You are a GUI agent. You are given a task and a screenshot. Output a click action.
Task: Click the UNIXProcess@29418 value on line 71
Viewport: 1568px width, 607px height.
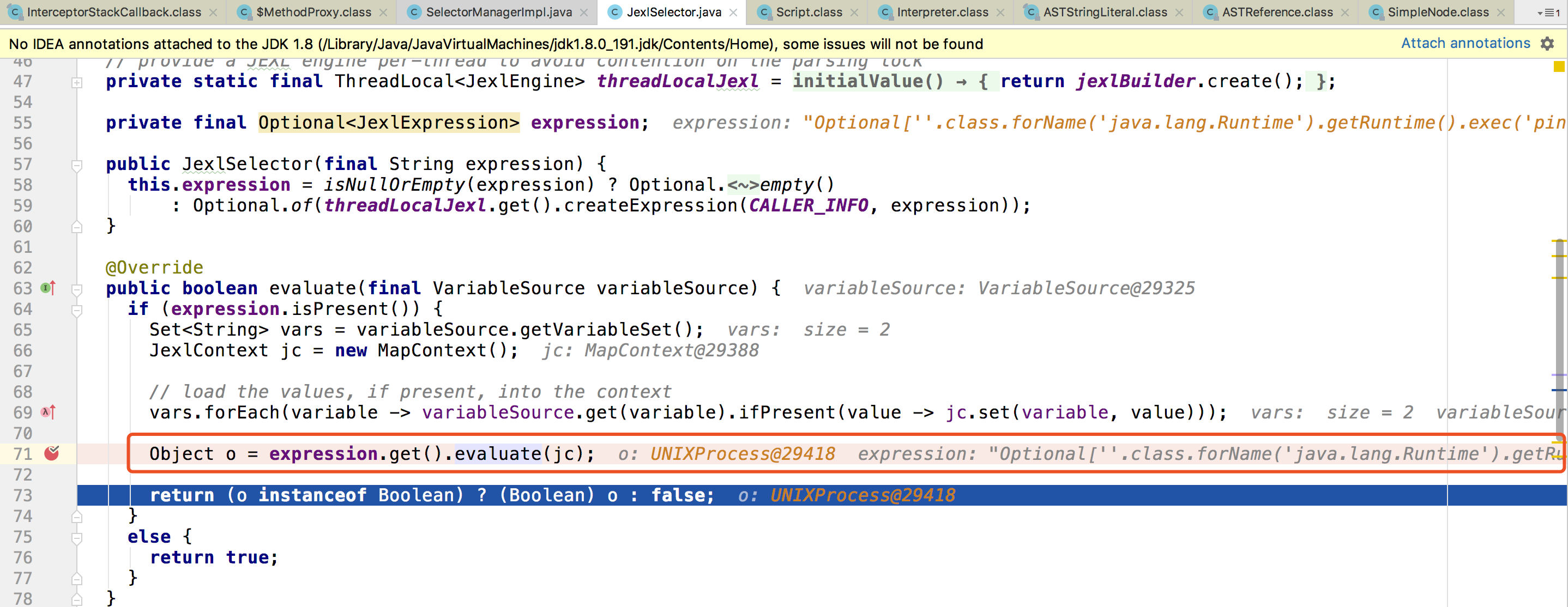(742, 454)
